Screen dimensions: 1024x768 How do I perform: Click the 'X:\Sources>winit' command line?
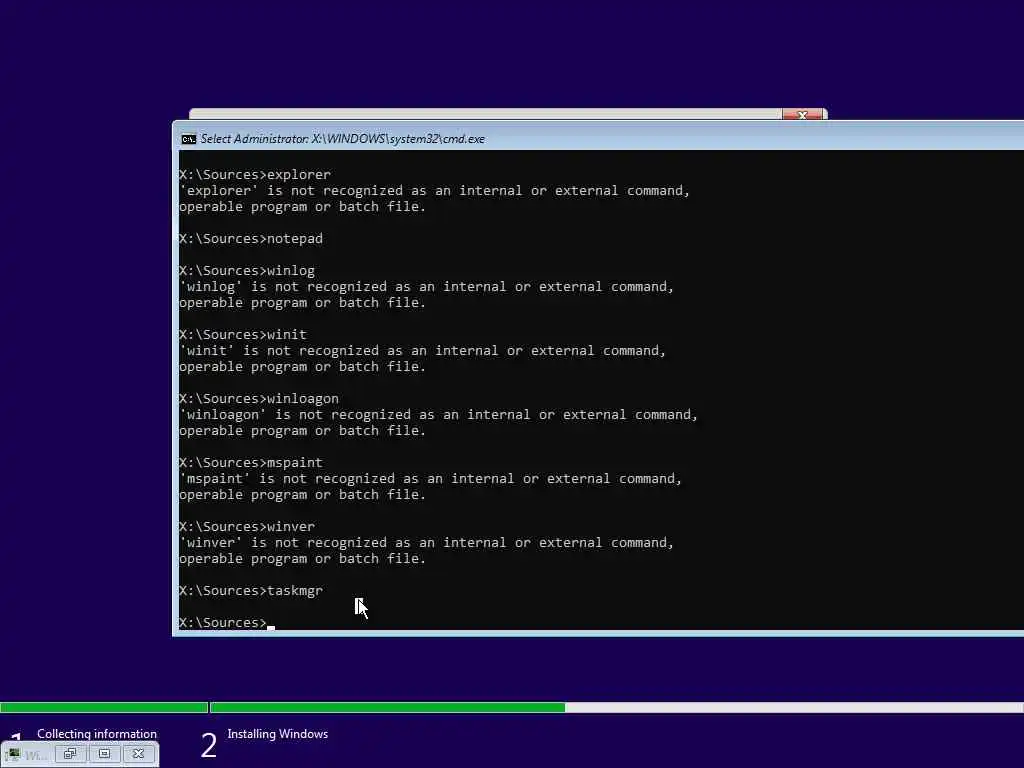[x=243, y=334]
